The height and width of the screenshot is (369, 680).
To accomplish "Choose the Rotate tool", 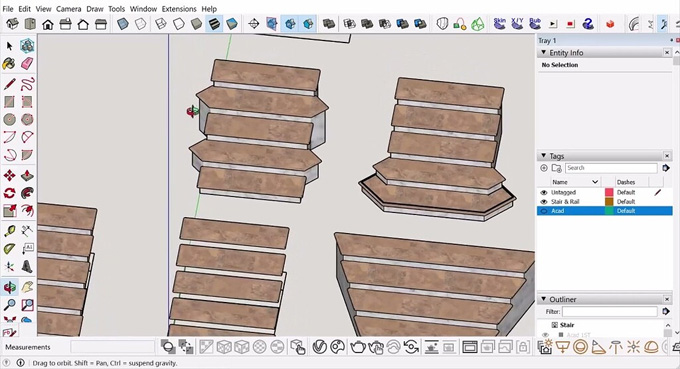I will point(10,193).
